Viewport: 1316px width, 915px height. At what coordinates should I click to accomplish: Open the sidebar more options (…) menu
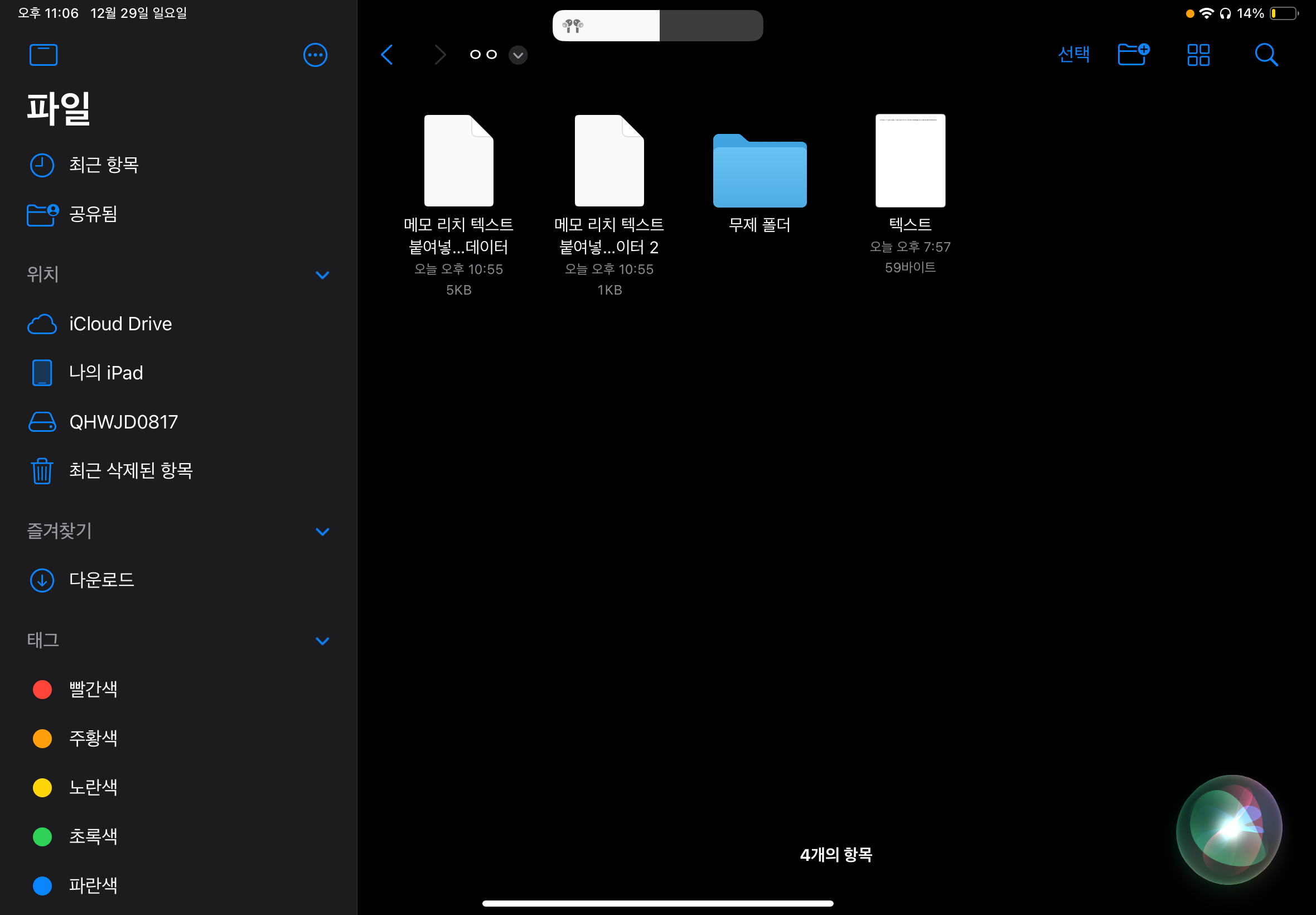pos(315,55)
